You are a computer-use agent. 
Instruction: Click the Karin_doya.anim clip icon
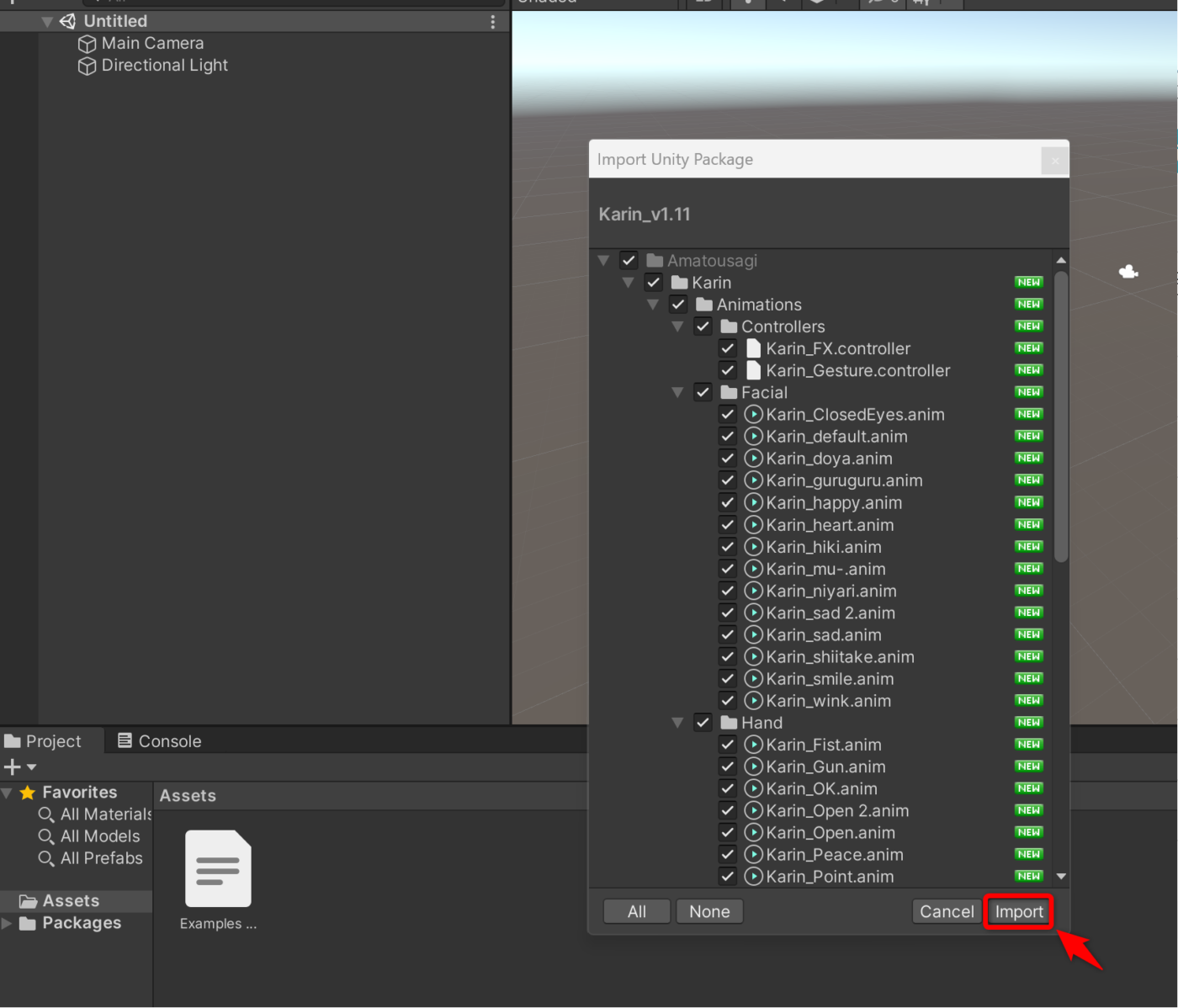pos(754,459)
